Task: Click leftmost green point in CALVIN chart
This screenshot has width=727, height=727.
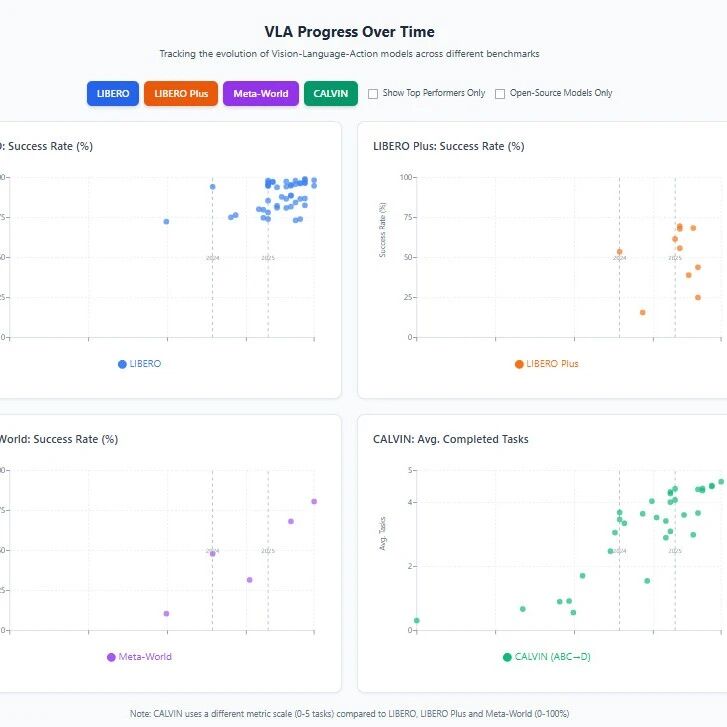Action: click(x=416, y=620)
